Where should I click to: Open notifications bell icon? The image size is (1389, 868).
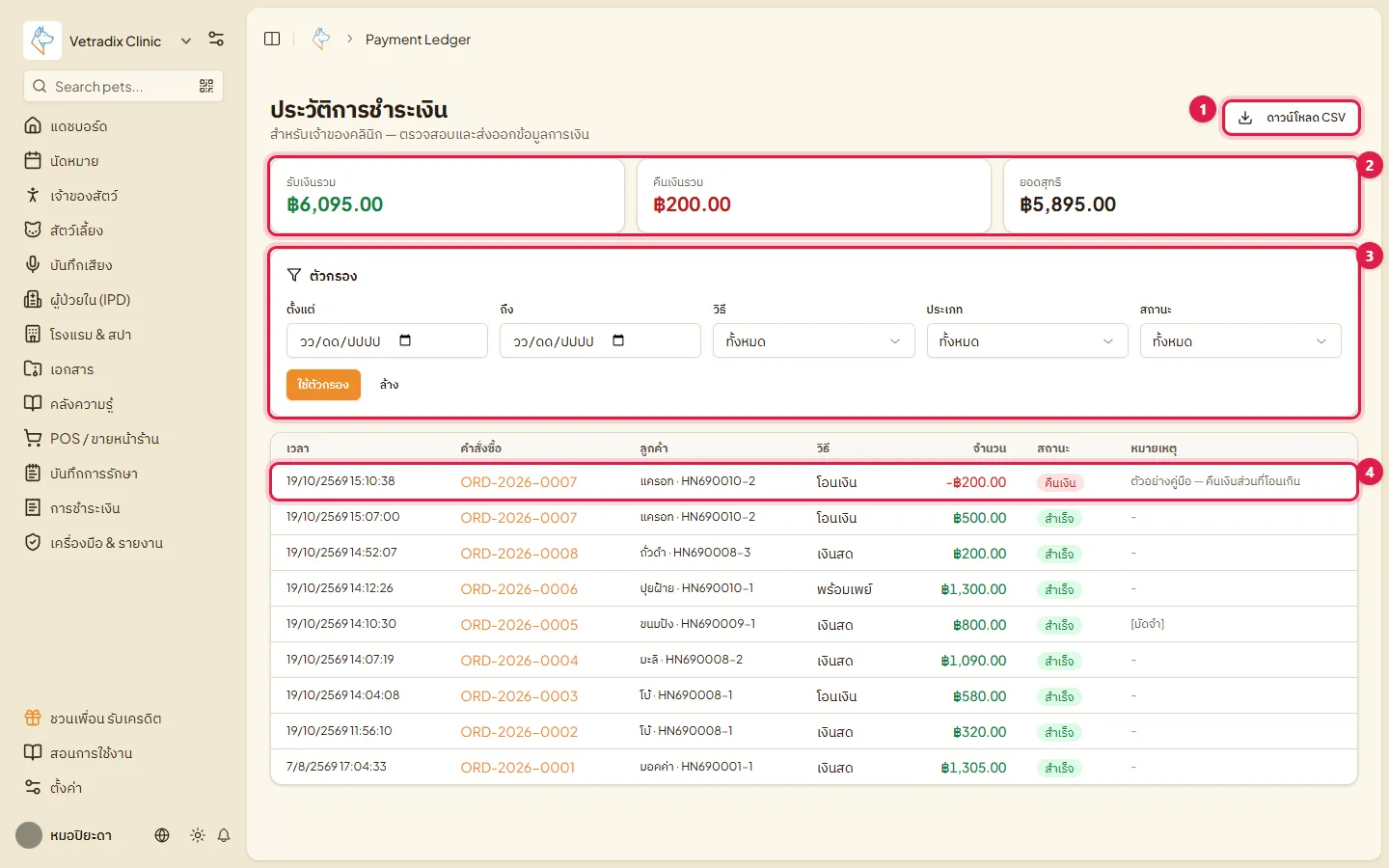click(x=224, y=835)
